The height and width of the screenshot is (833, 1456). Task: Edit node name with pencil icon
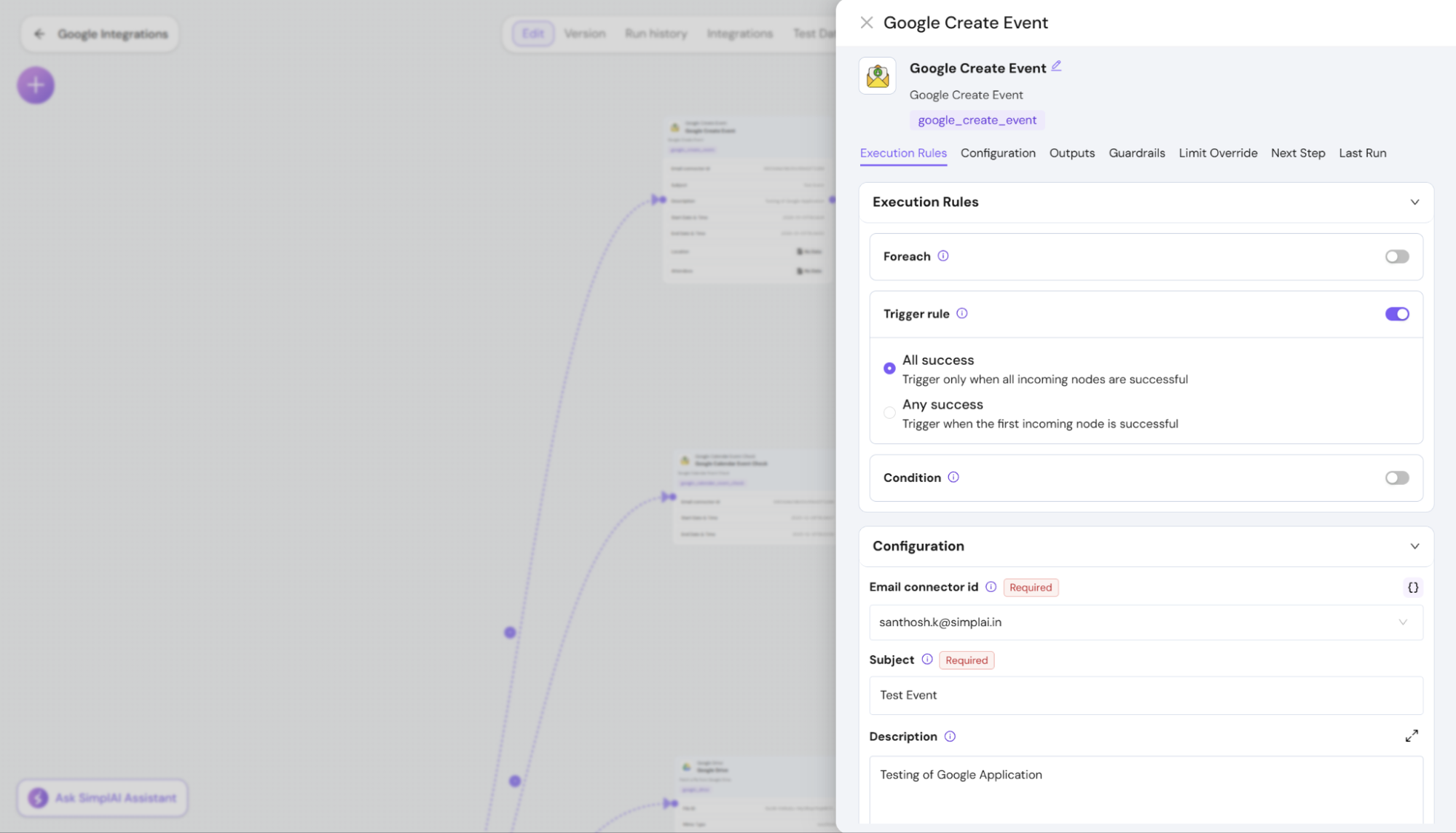coord(1056,66)
